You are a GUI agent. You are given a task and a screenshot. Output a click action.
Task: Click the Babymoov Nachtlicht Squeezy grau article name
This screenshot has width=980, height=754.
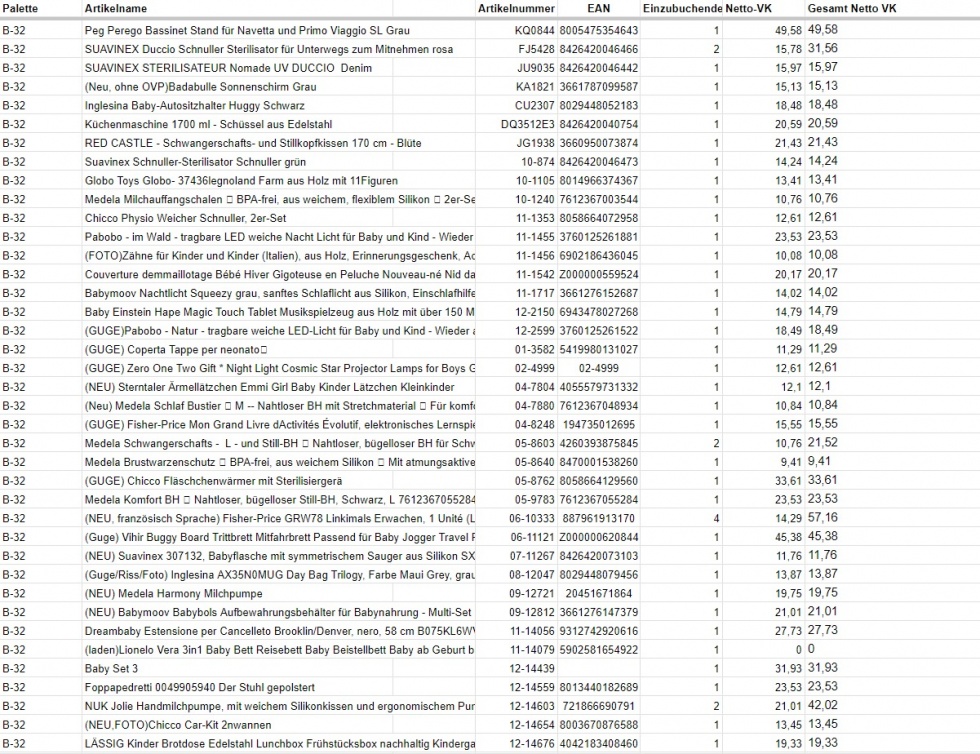click(x=280, y=293)
